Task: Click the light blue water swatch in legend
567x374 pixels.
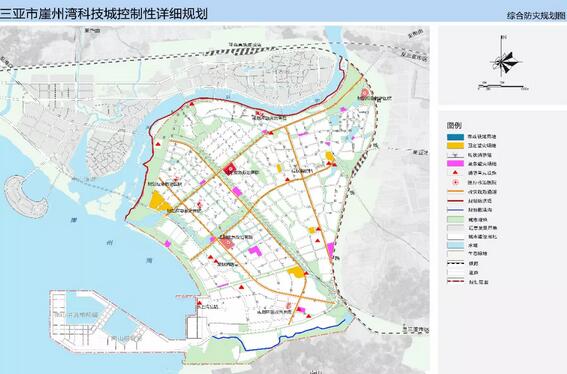Action: [x=455, y=245]
